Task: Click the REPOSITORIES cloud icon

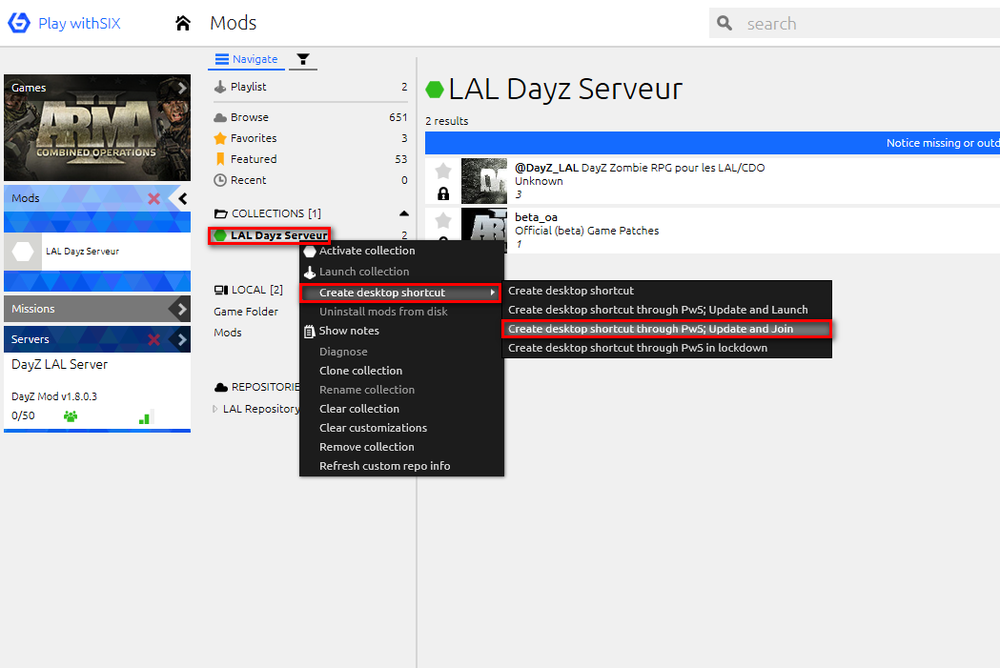Action: point(221,387)
